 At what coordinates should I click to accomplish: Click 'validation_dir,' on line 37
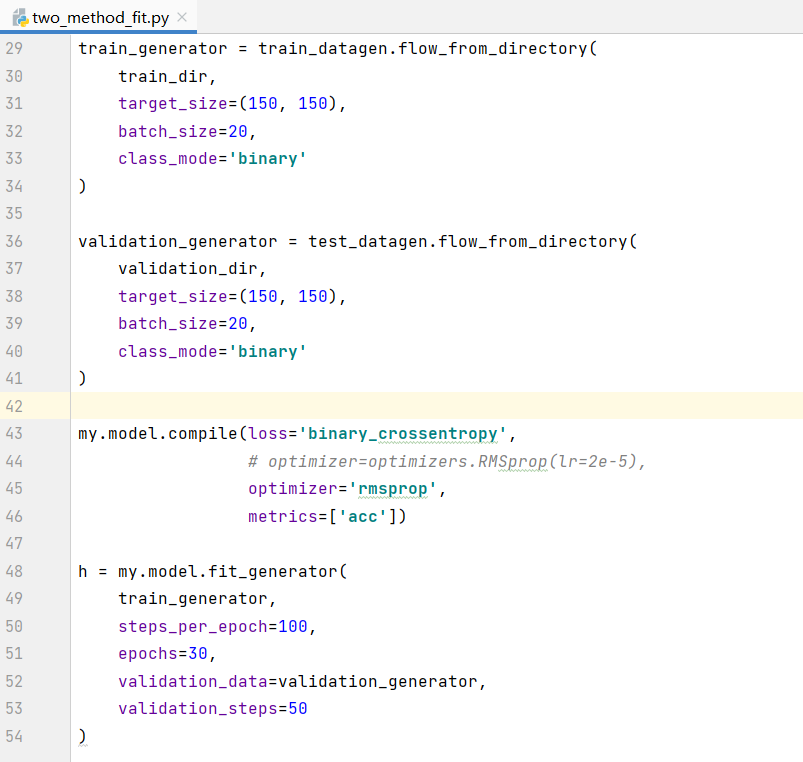(x=192, y=269)
